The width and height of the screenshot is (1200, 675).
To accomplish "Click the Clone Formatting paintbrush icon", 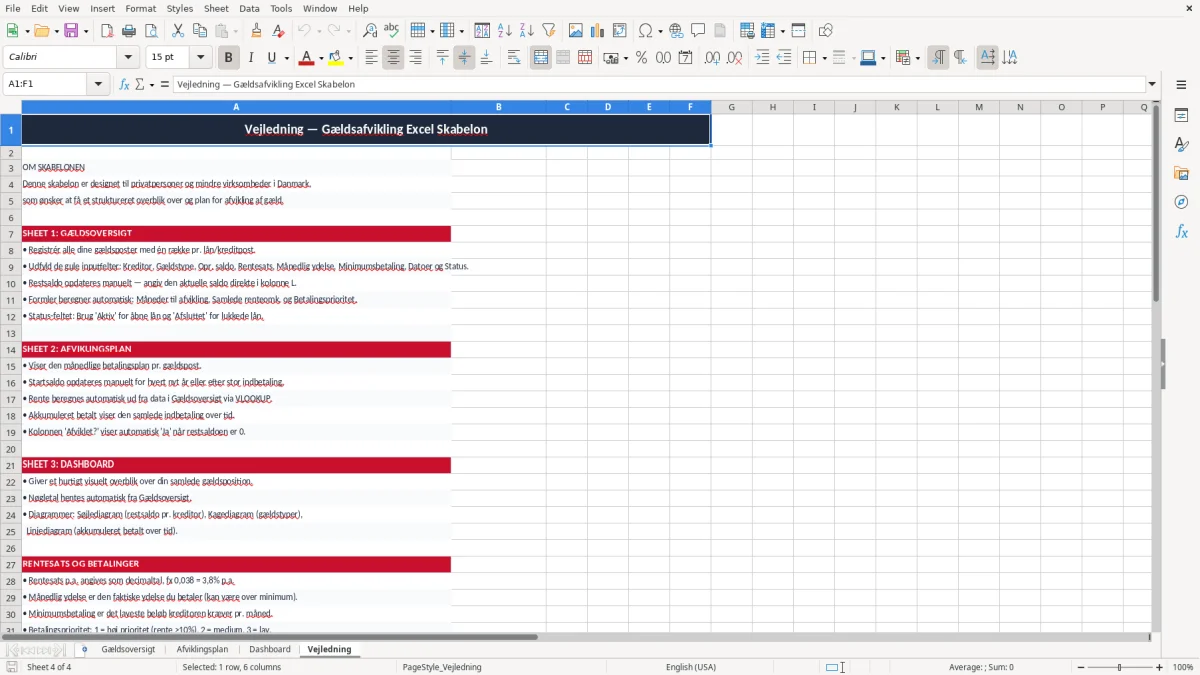I will [x=257, y=31].
